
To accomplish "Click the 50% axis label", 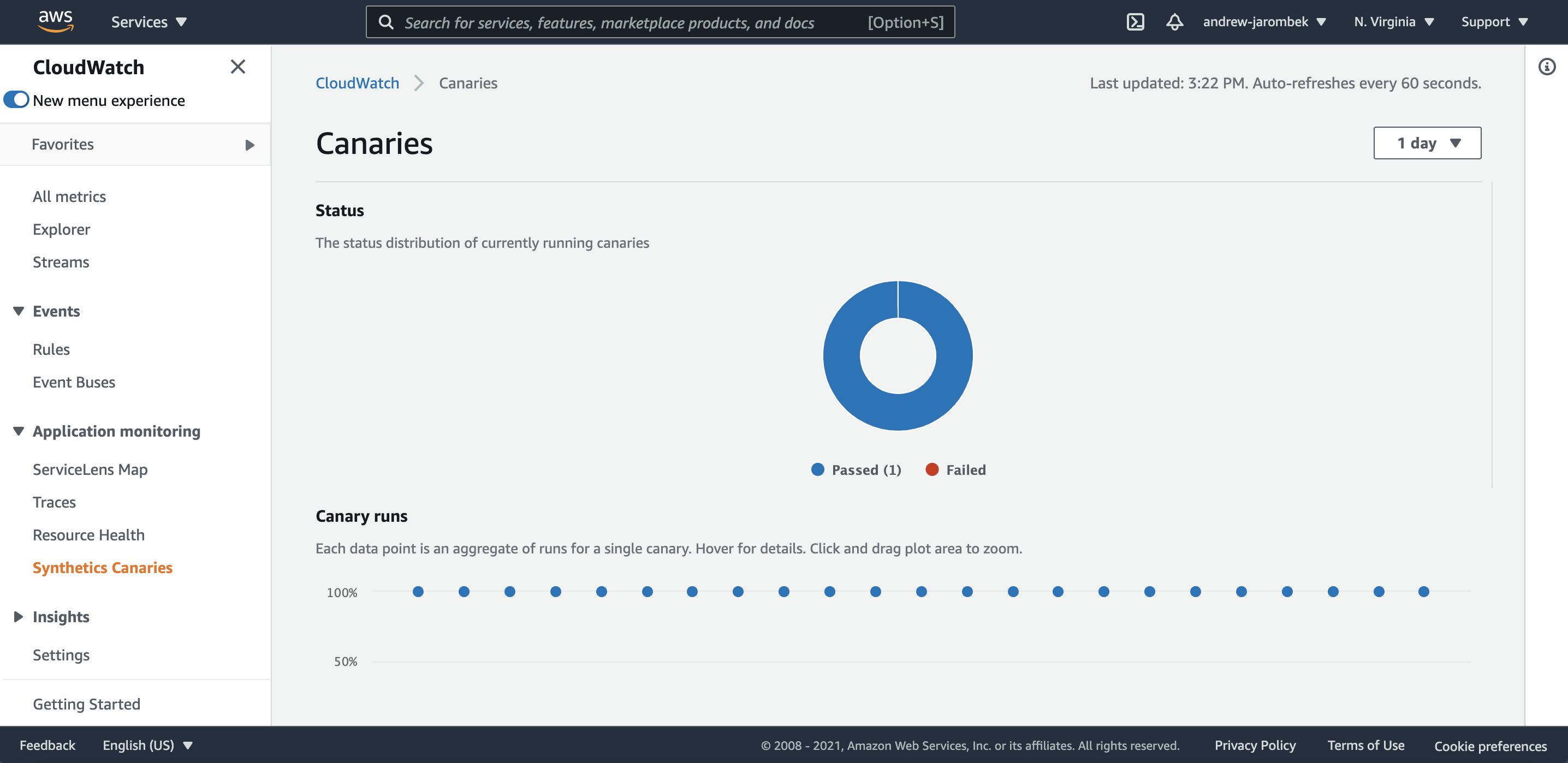I will [346, 661].
